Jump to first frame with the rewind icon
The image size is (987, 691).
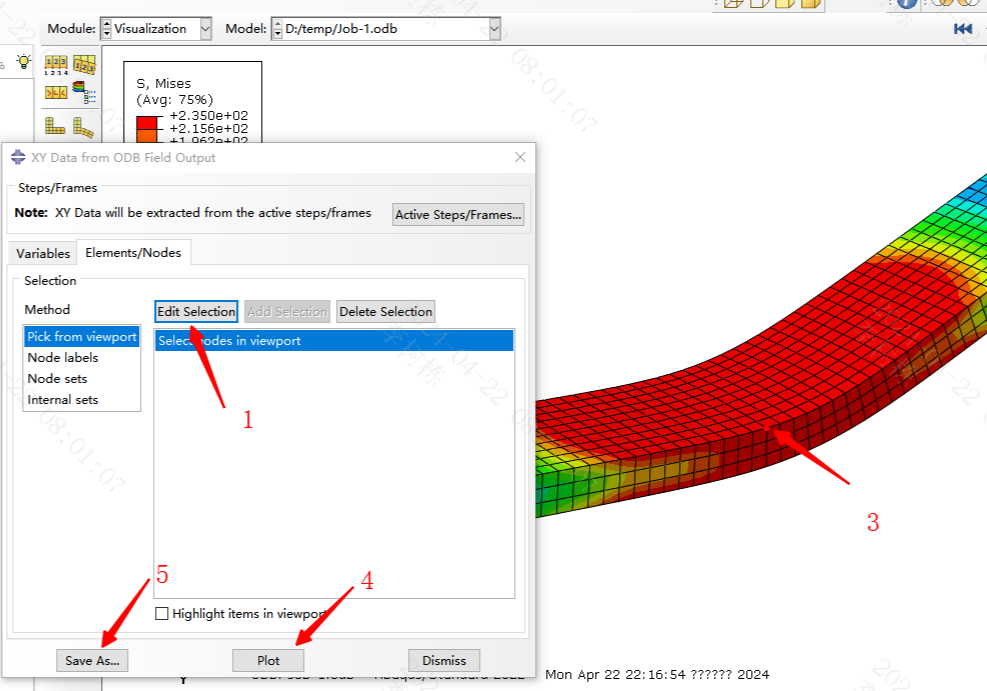coord(962,29)
